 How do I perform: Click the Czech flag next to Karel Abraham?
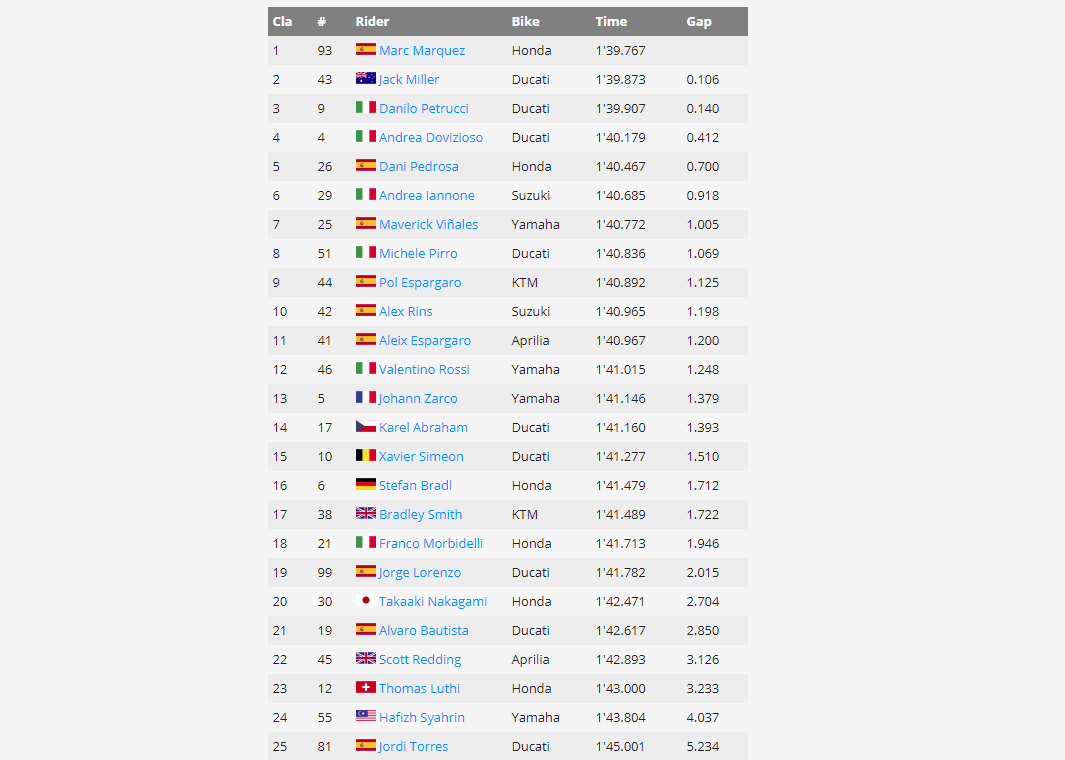click(x=365, y=427)
